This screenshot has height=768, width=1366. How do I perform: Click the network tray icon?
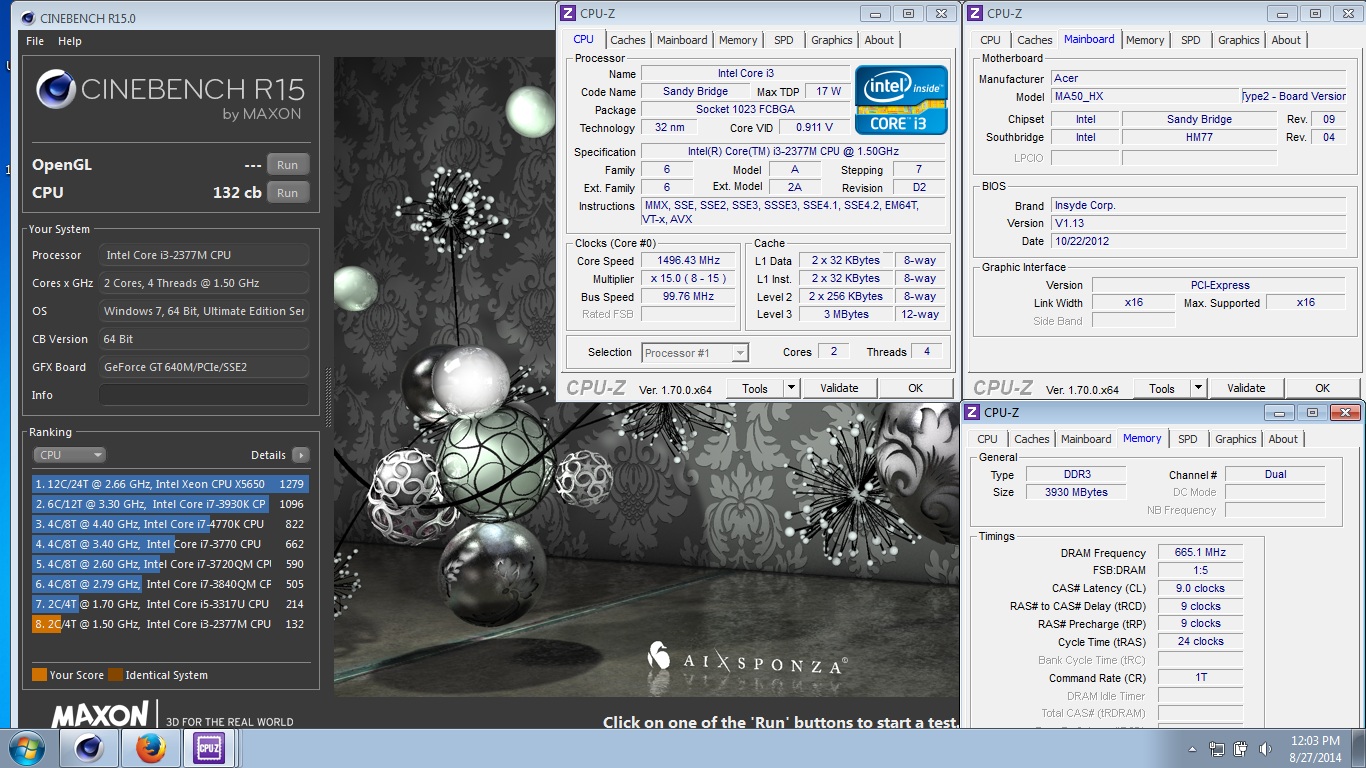[1217, 748]
